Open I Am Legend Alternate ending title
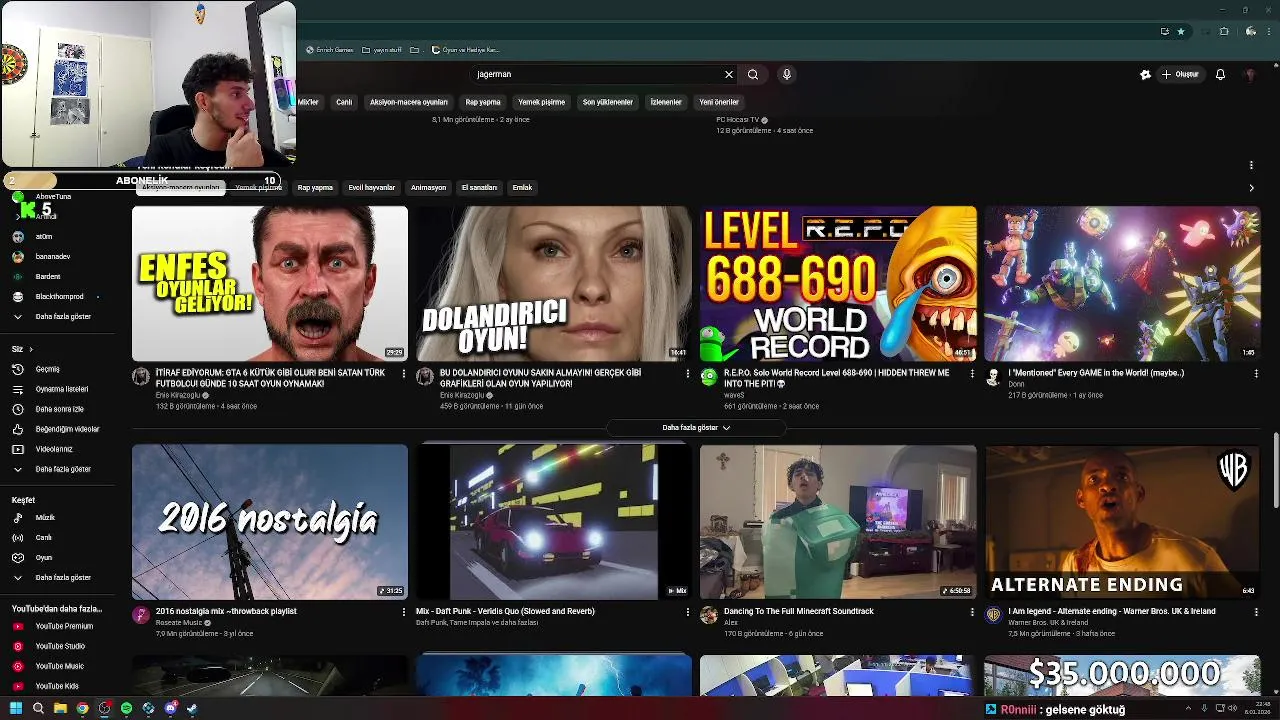The image size is (1280, 720). pos(1112,611)
